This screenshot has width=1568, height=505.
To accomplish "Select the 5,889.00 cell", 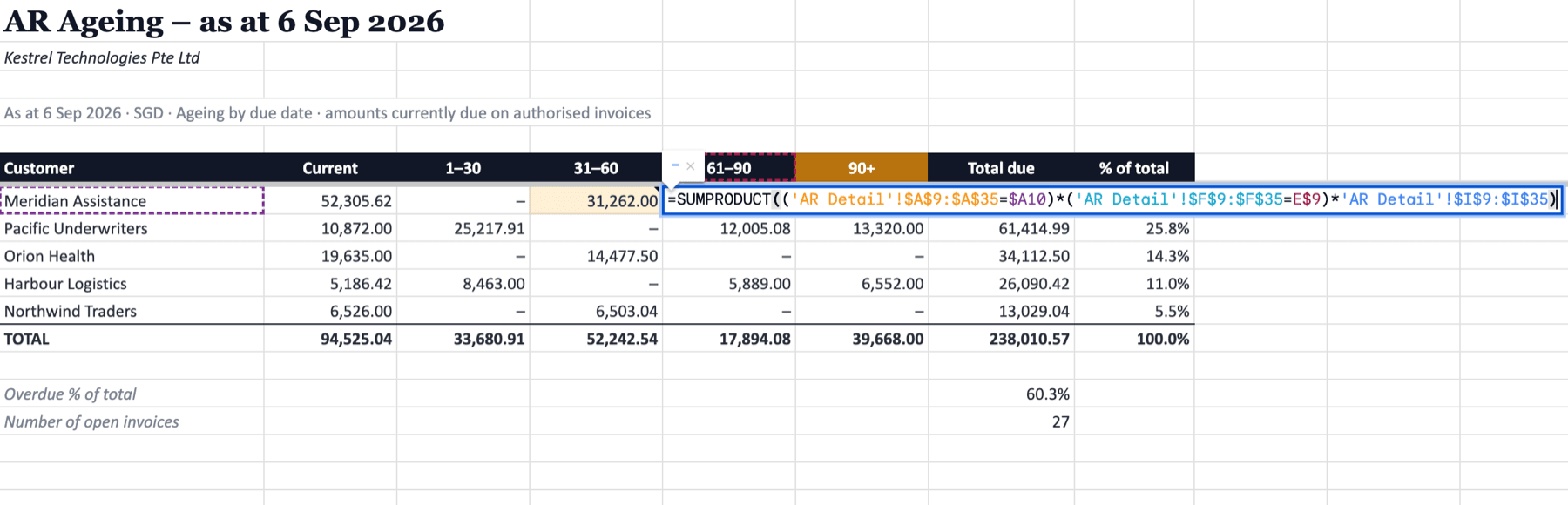I will click(x=729, y=284).
